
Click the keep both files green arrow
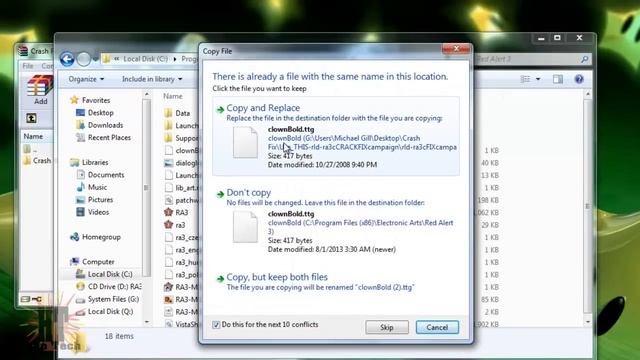(x=220, y=278)
